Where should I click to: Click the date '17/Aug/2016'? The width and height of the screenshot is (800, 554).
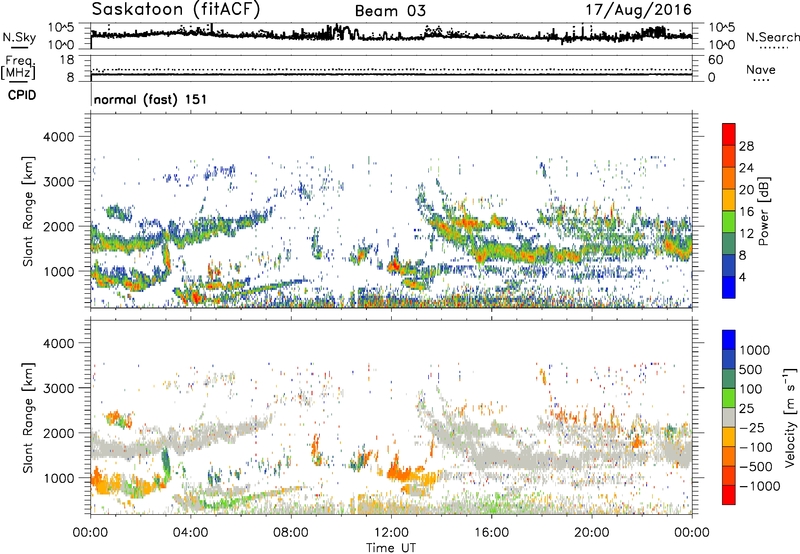click(638, 10)
